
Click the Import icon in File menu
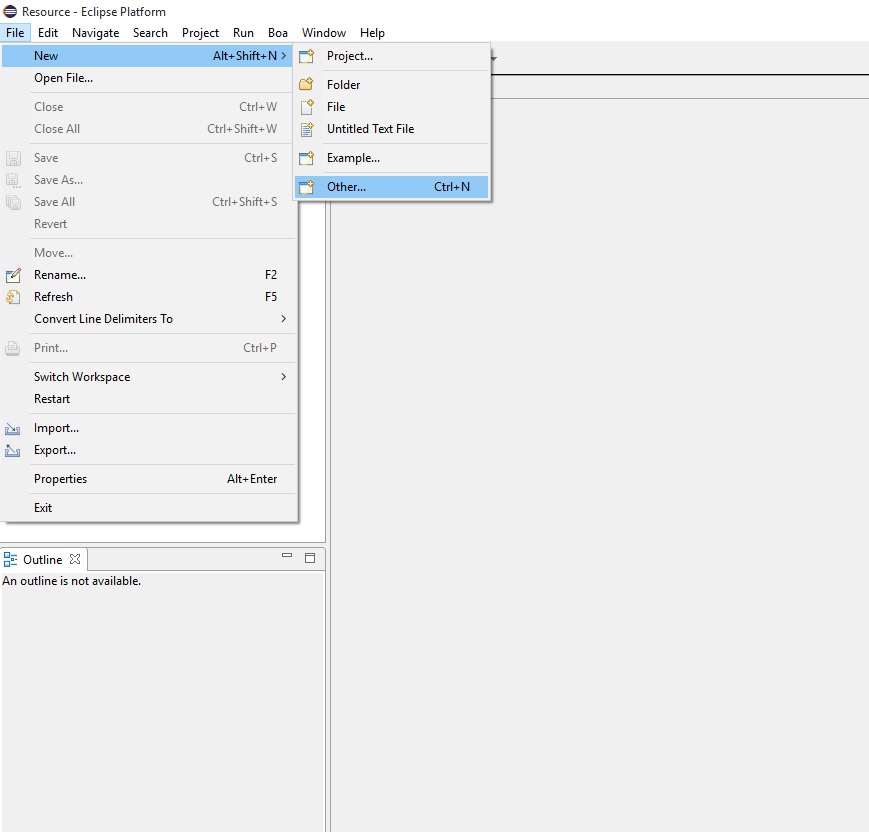tap(13, 428)
